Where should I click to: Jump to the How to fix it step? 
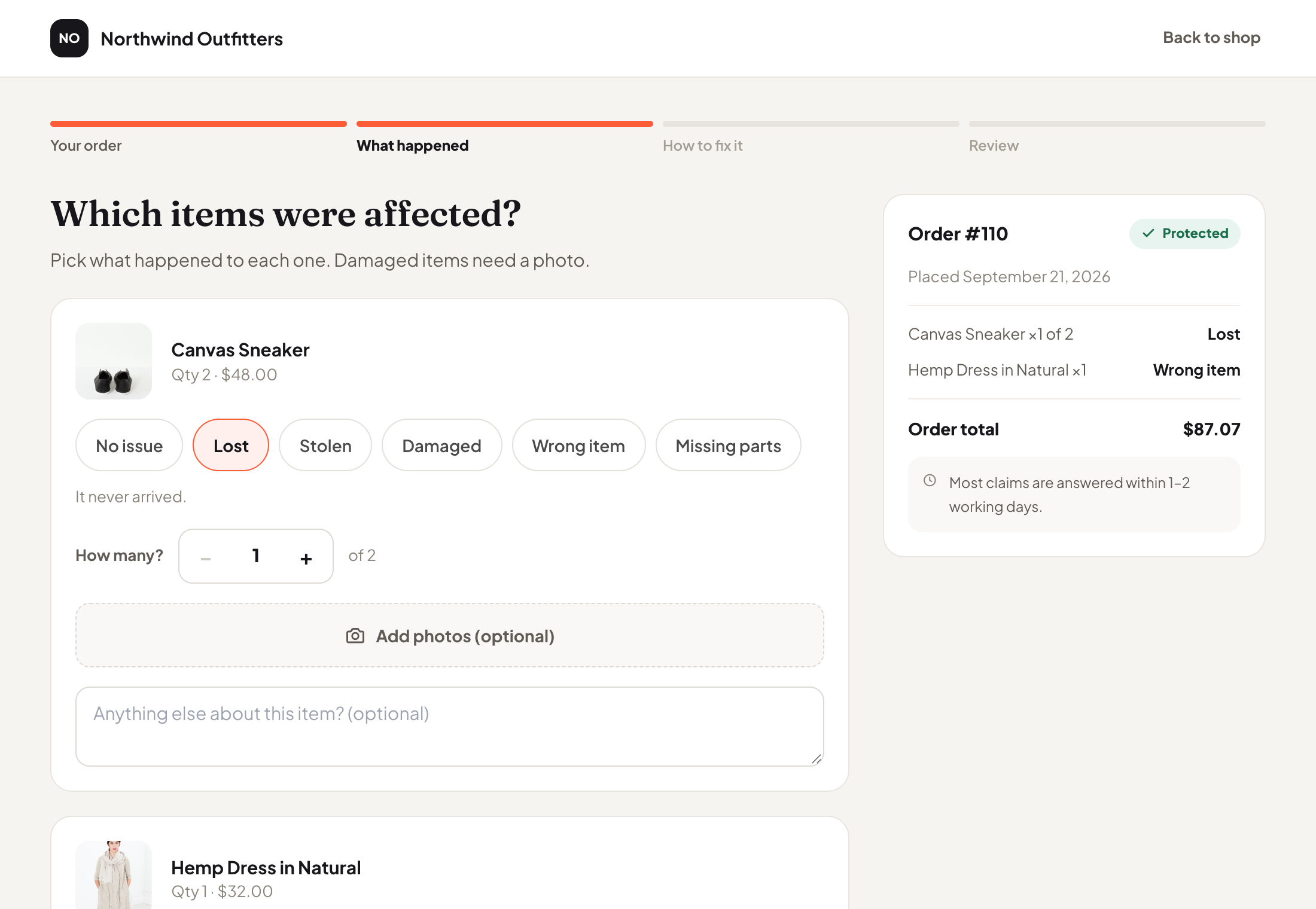[702, 145]
